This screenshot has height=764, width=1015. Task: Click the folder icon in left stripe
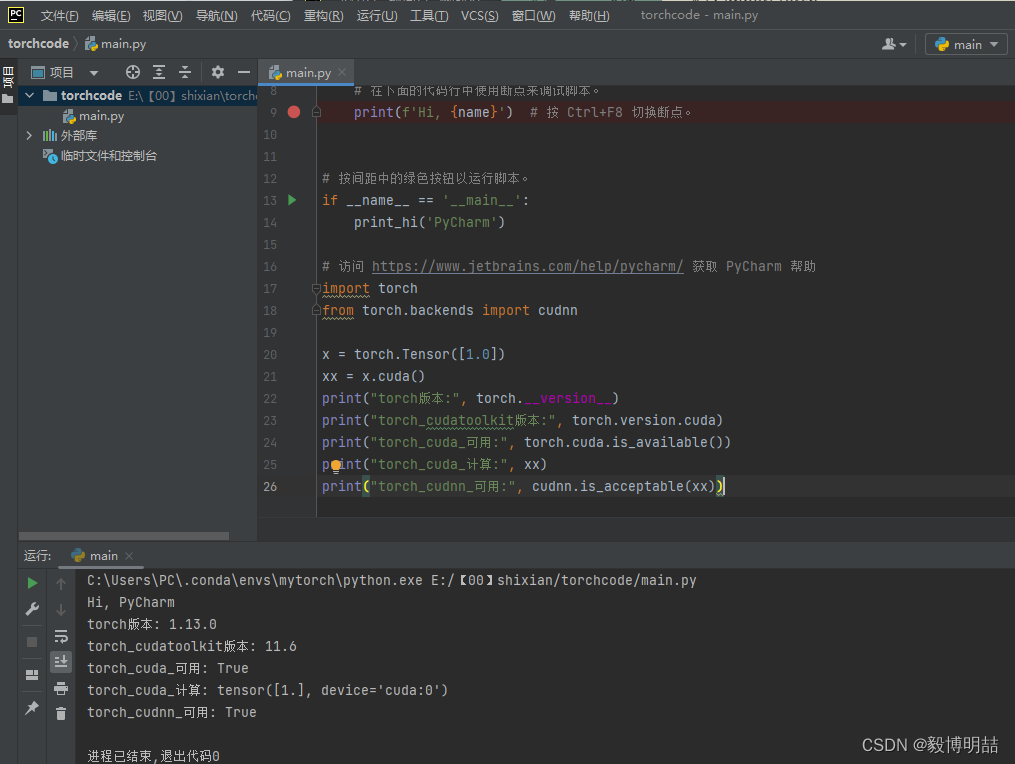[x=8, y=99]
